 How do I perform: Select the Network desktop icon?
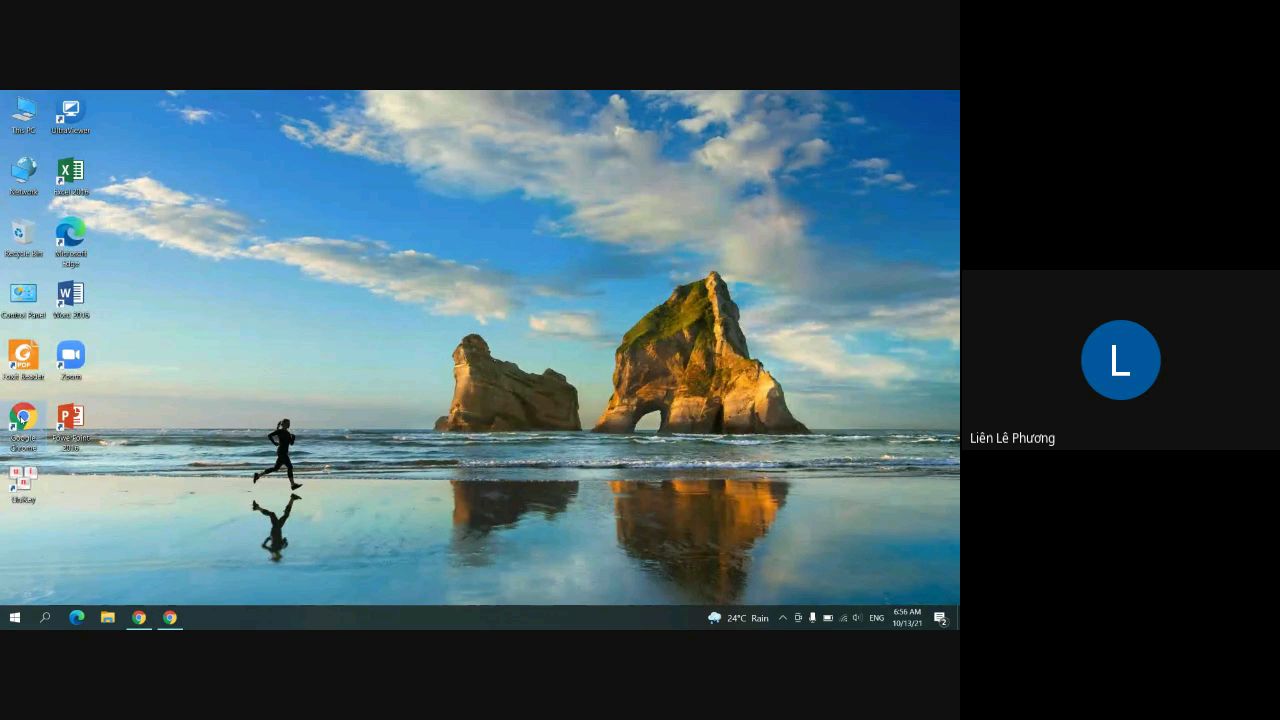pos(23,173)
